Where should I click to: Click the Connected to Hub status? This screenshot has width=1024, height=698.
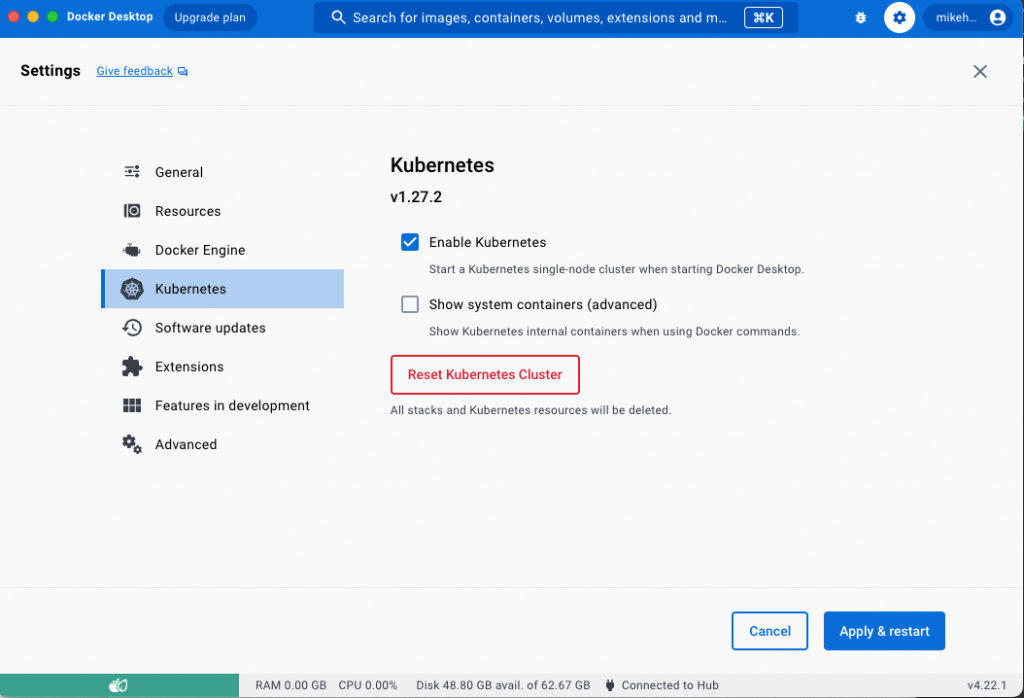tap(670, 685)
